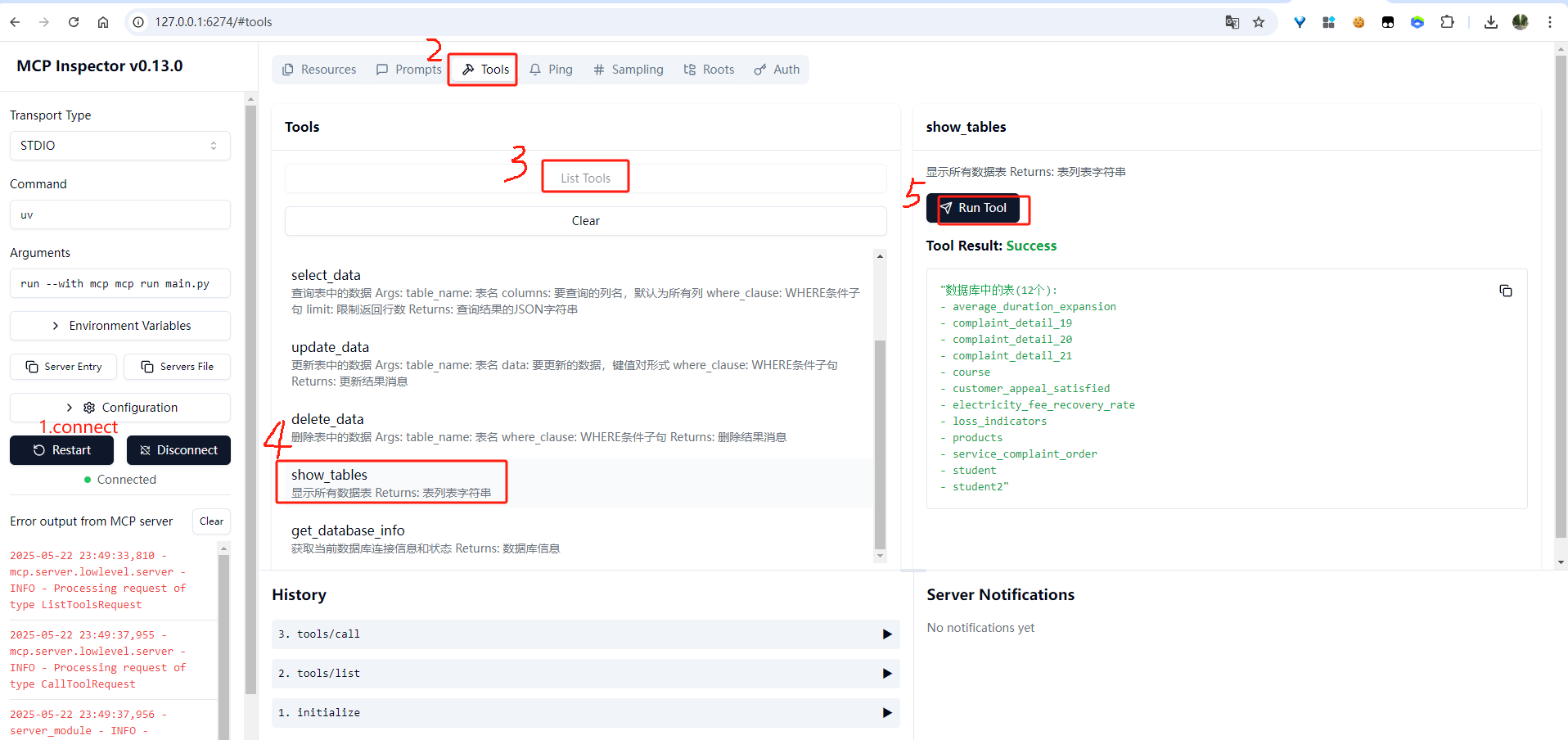Copy the Servers File

tap(177, 367)
